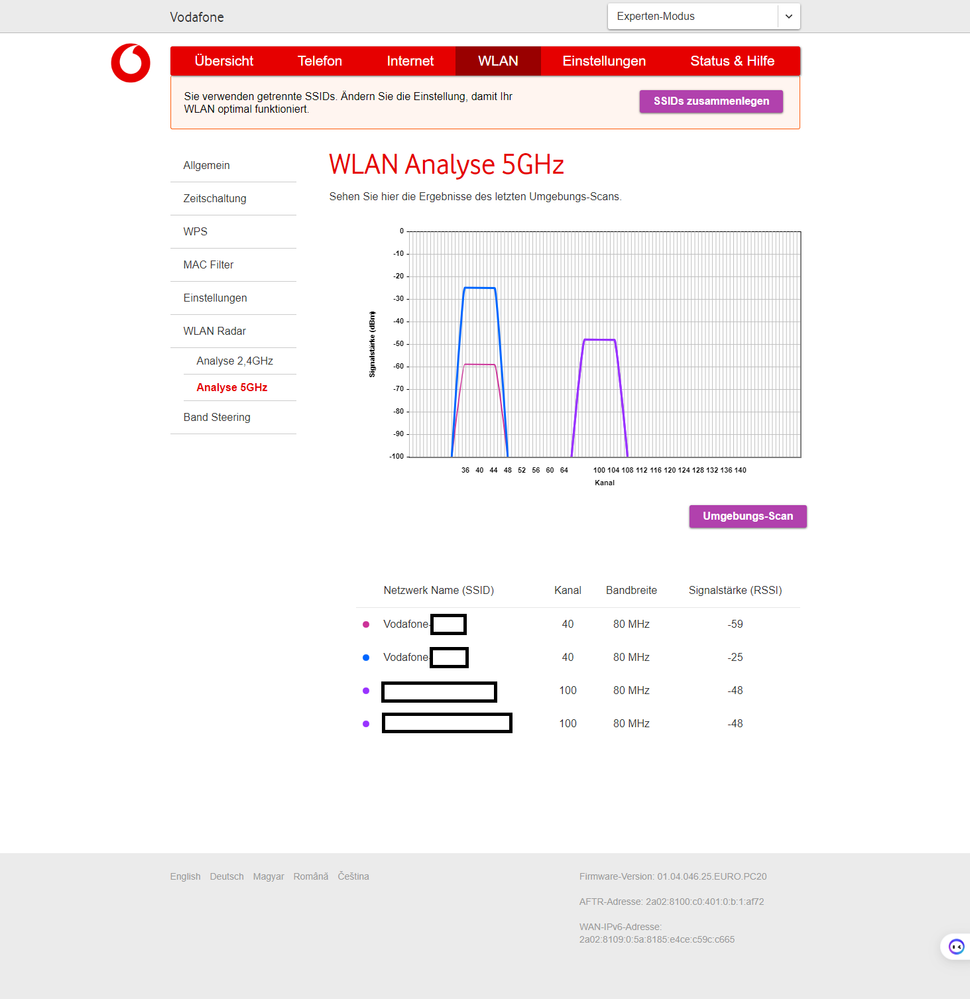Select Band Steering in the sidebar
Image resolution: width=970 pixels, height=999 pixels.
point(217,417)
